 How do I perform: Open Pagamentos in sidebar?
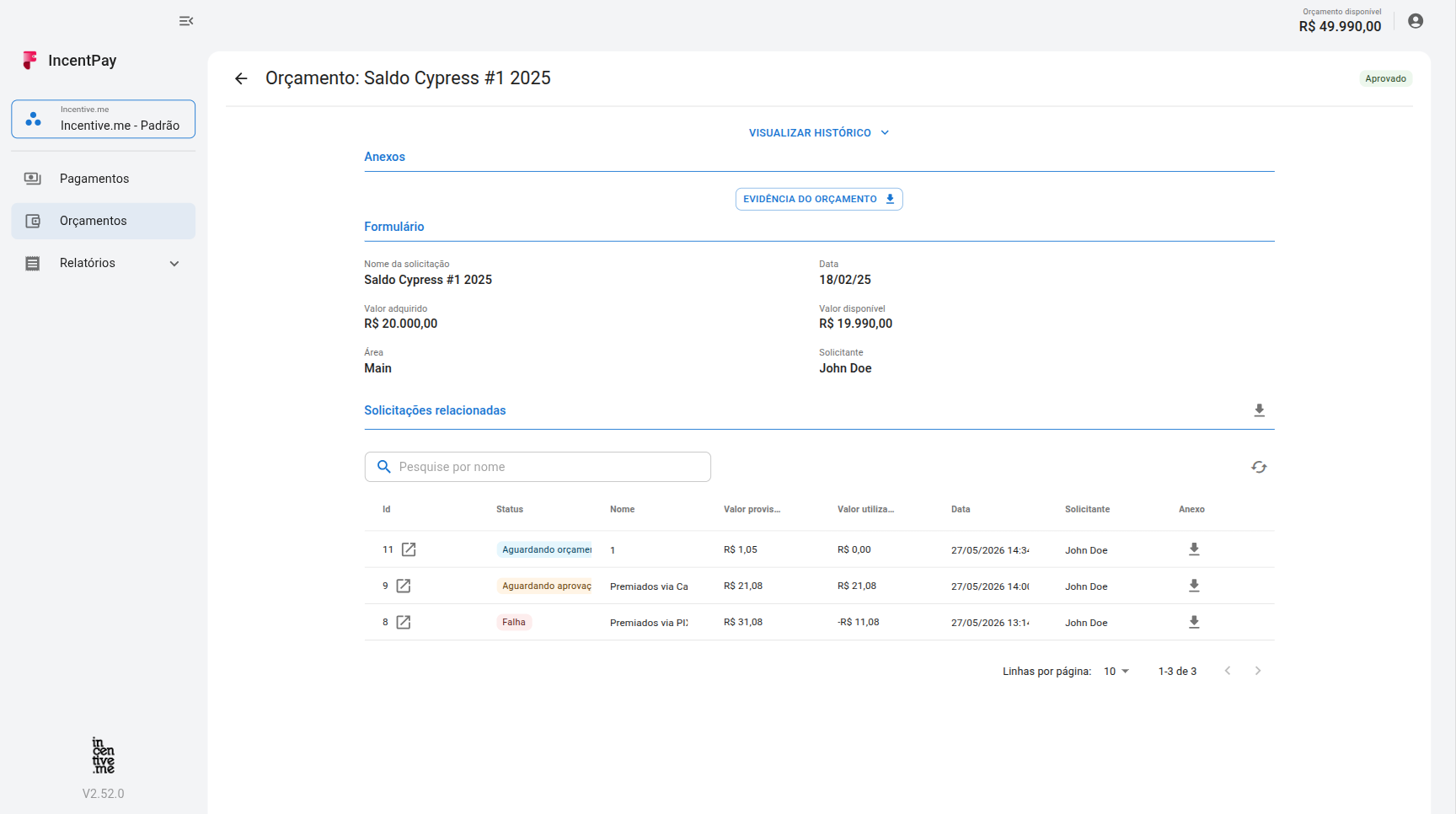click(x=103, y=179)
